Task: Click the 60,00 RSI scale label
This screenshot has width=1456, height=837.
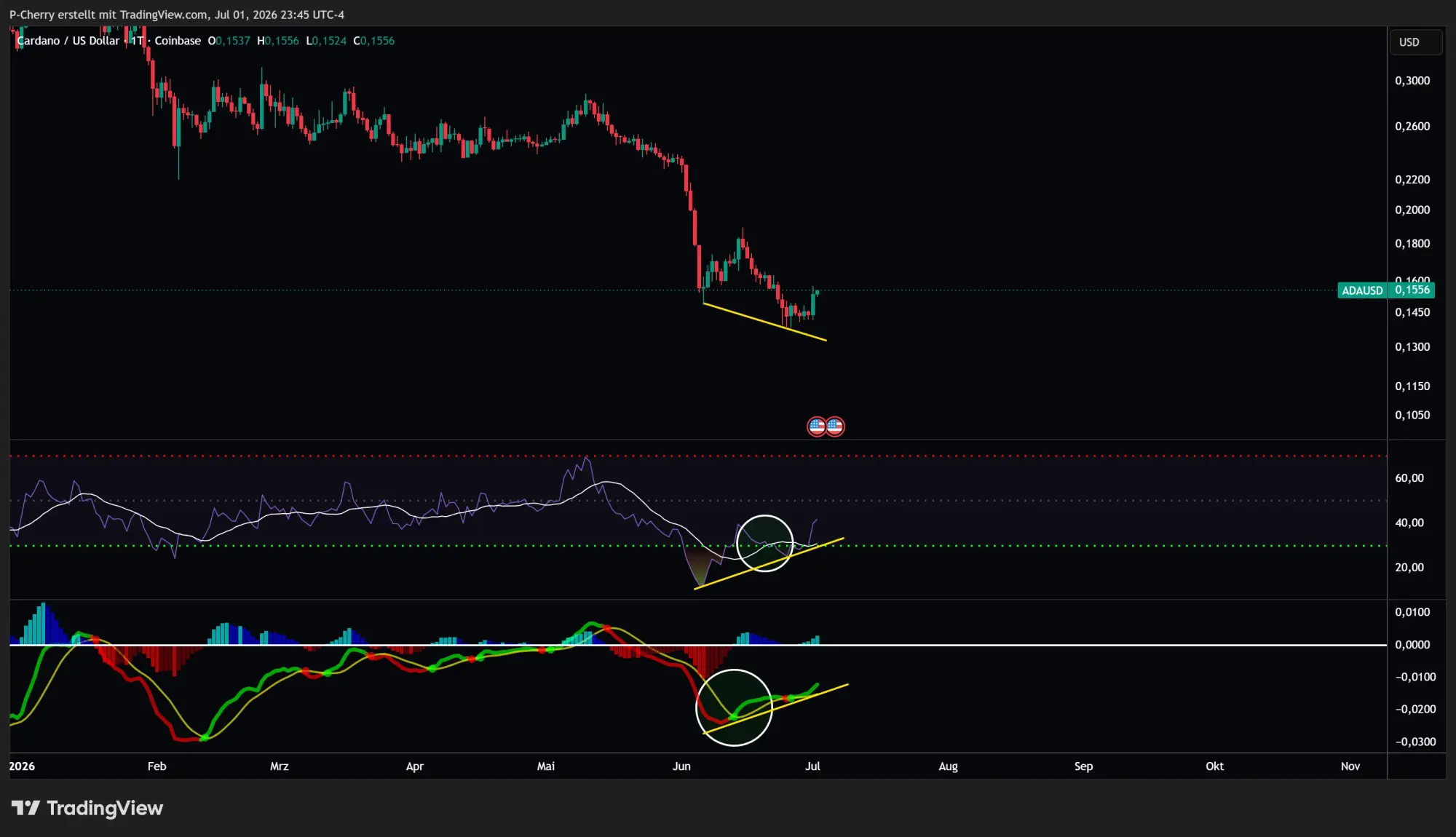Action: tap(1409, 478)
